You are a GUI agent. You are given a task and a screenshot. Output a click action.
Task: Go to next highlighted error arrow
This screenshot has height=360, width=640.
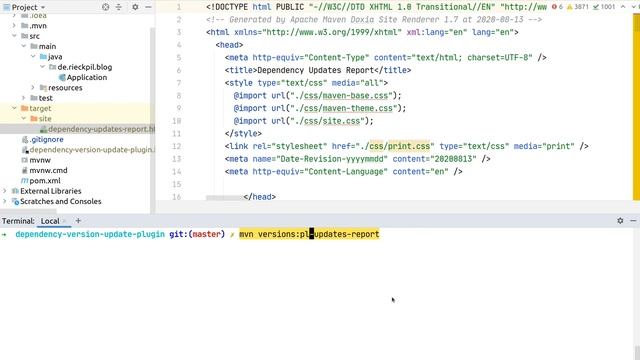[634, 7]
